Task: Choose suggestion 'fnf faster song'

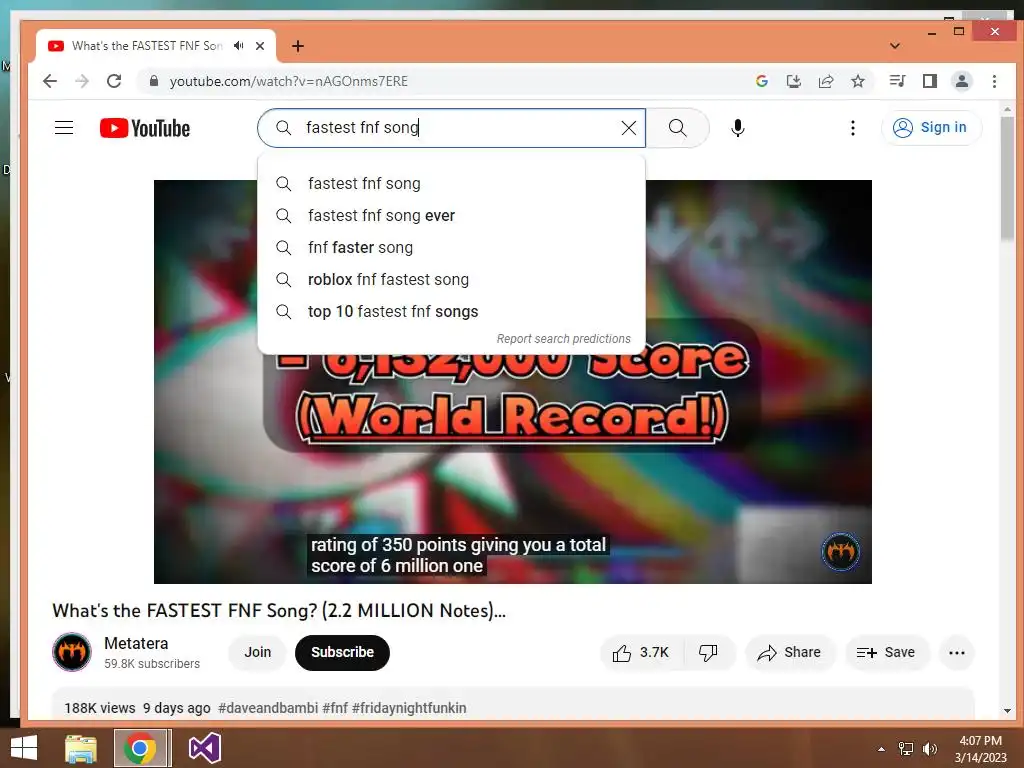Action: pyautogui.click(x=451, y=248)
